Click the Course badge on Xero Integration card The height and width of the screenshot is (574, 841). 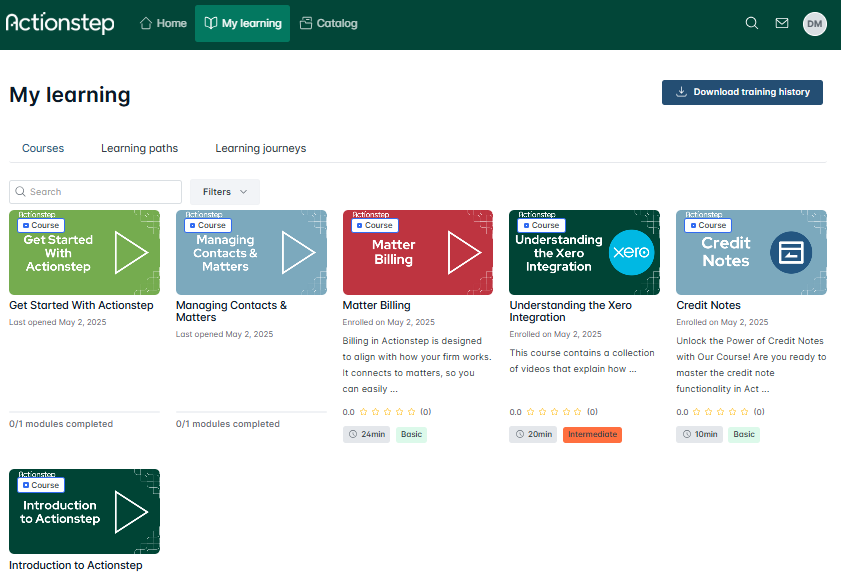tap(541, 225)
